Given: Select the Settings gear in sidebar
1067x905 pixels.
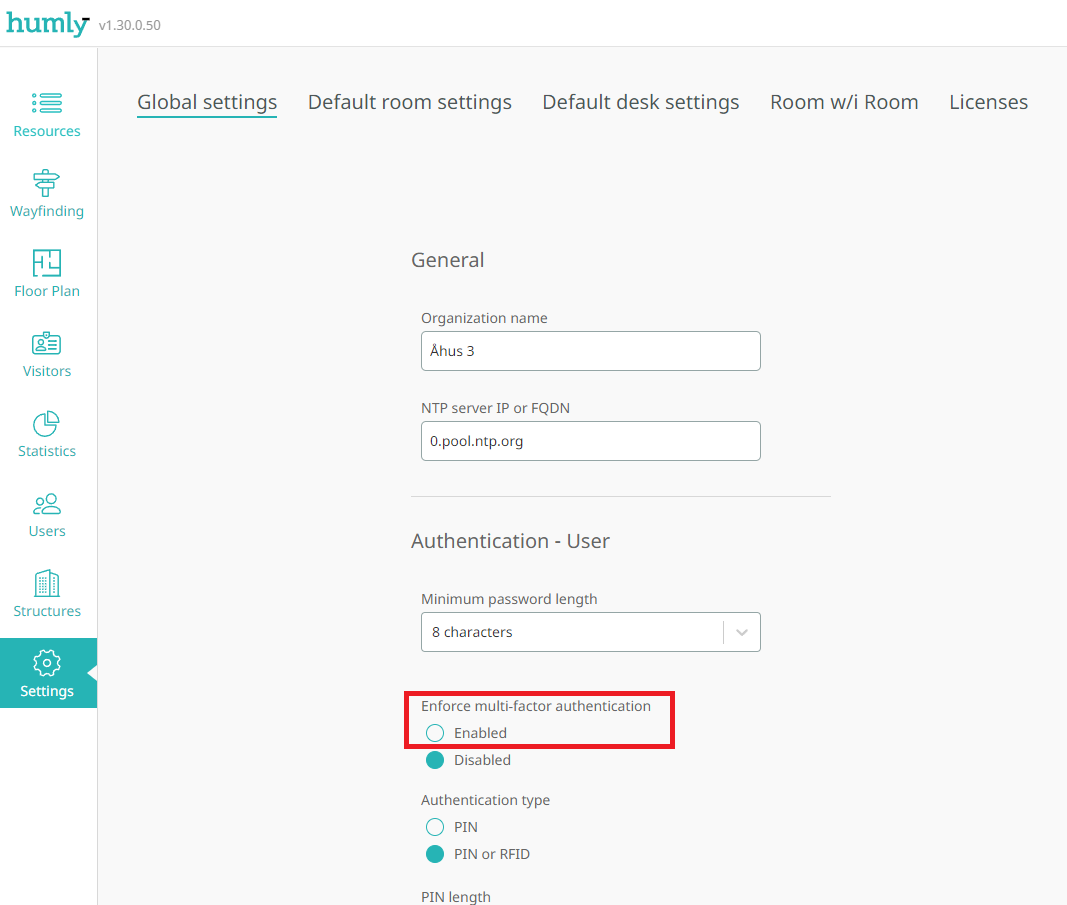Looking at the screenshot, I should tap(46, 673).
